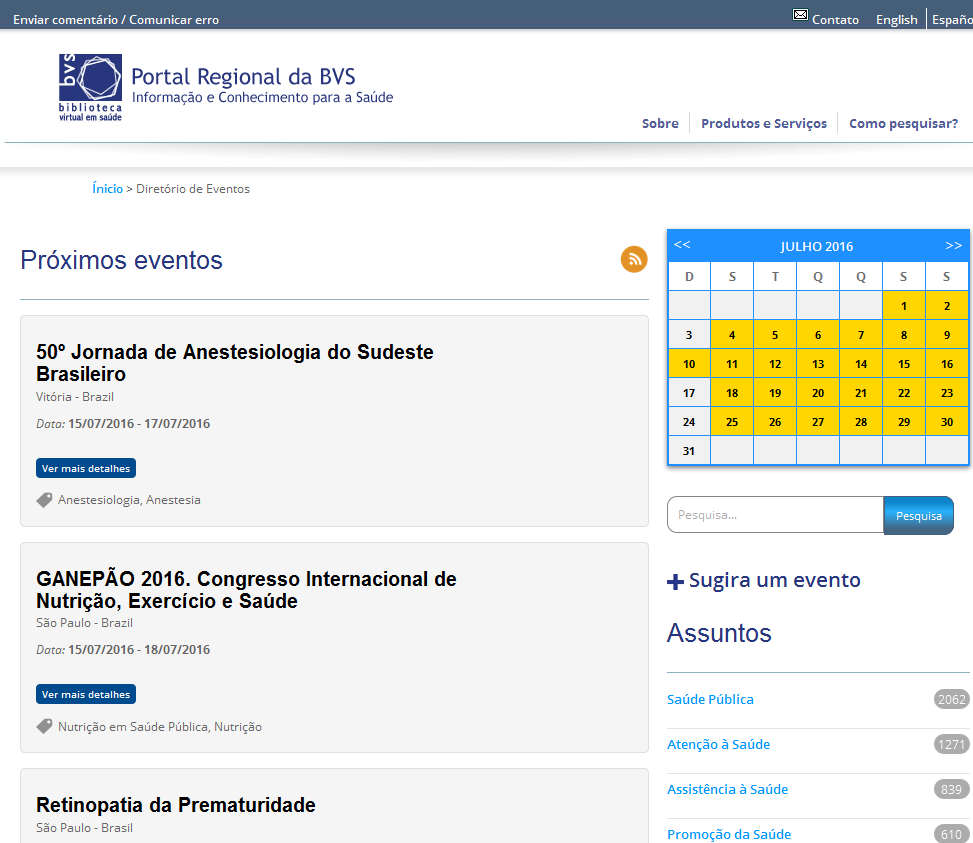Select July 11 in the calendar
Viewport: 973px width, 843px height.
(732, 364)
